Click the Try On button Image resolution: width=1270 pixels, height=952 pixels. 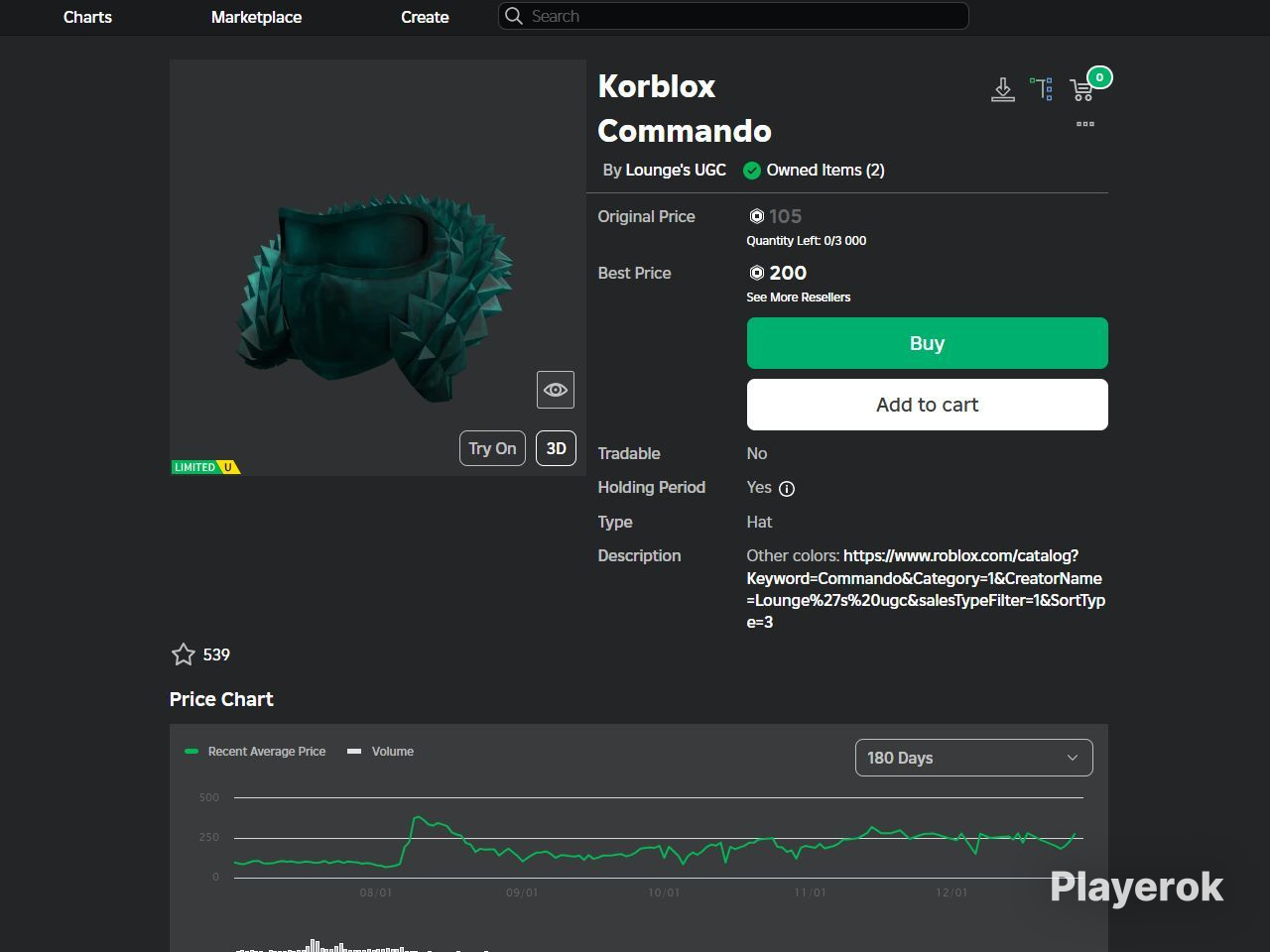tap(492, 448)
